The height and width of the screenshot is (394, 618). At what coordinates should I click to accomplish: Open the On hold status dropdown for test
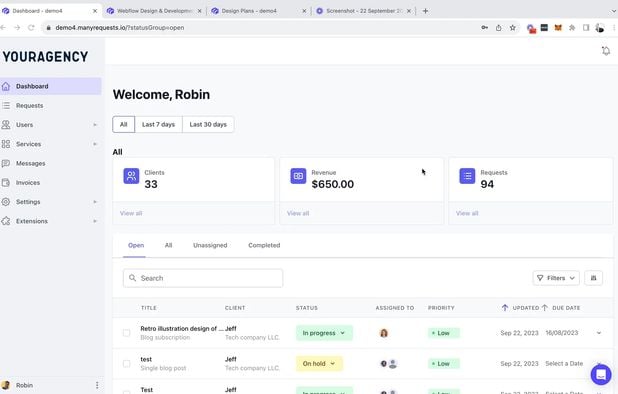click(x=319, y=364)
